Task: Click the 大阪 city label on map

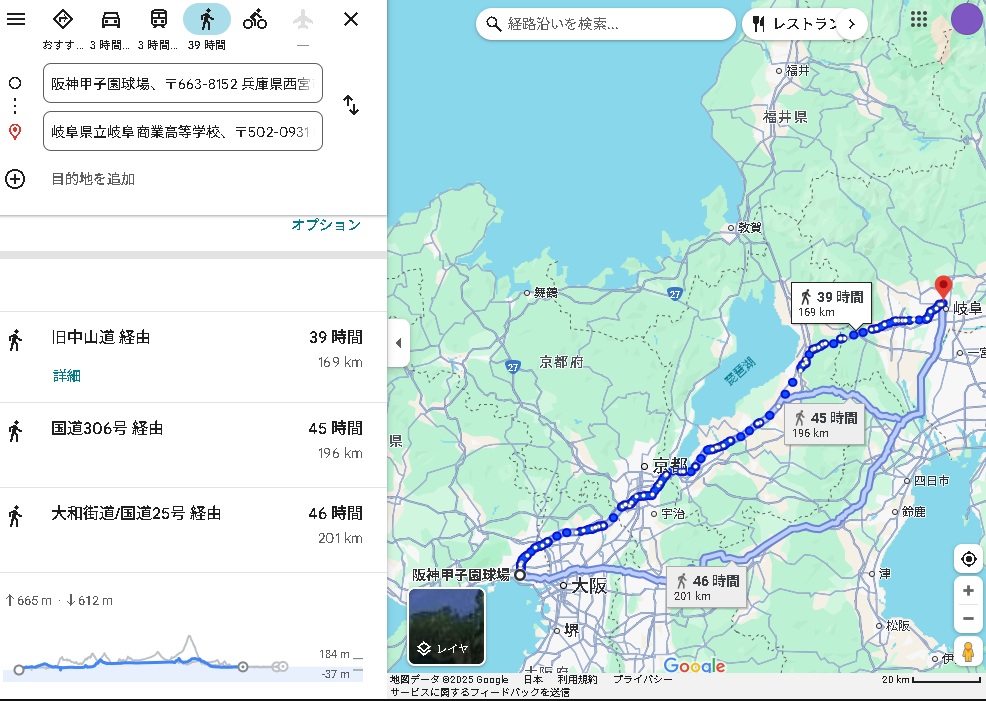Action: (589, 586)
